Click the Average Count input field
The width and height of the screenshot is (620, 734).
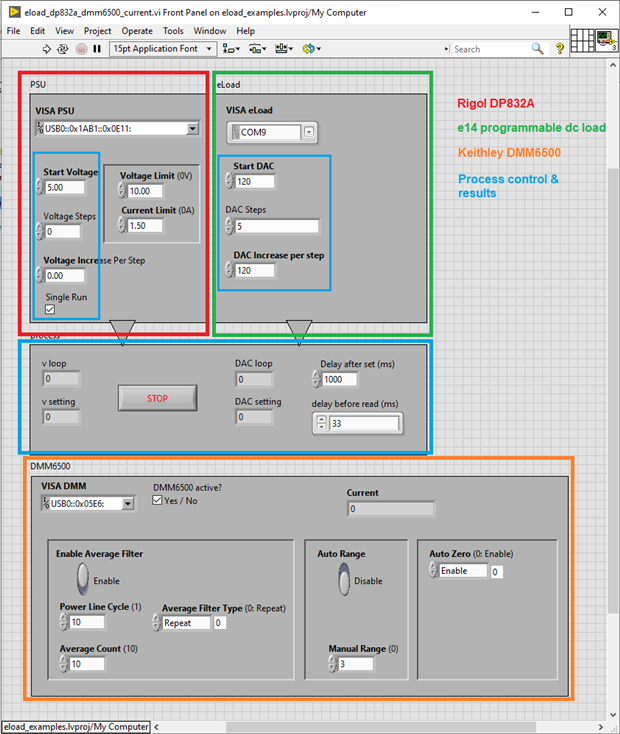87,664
